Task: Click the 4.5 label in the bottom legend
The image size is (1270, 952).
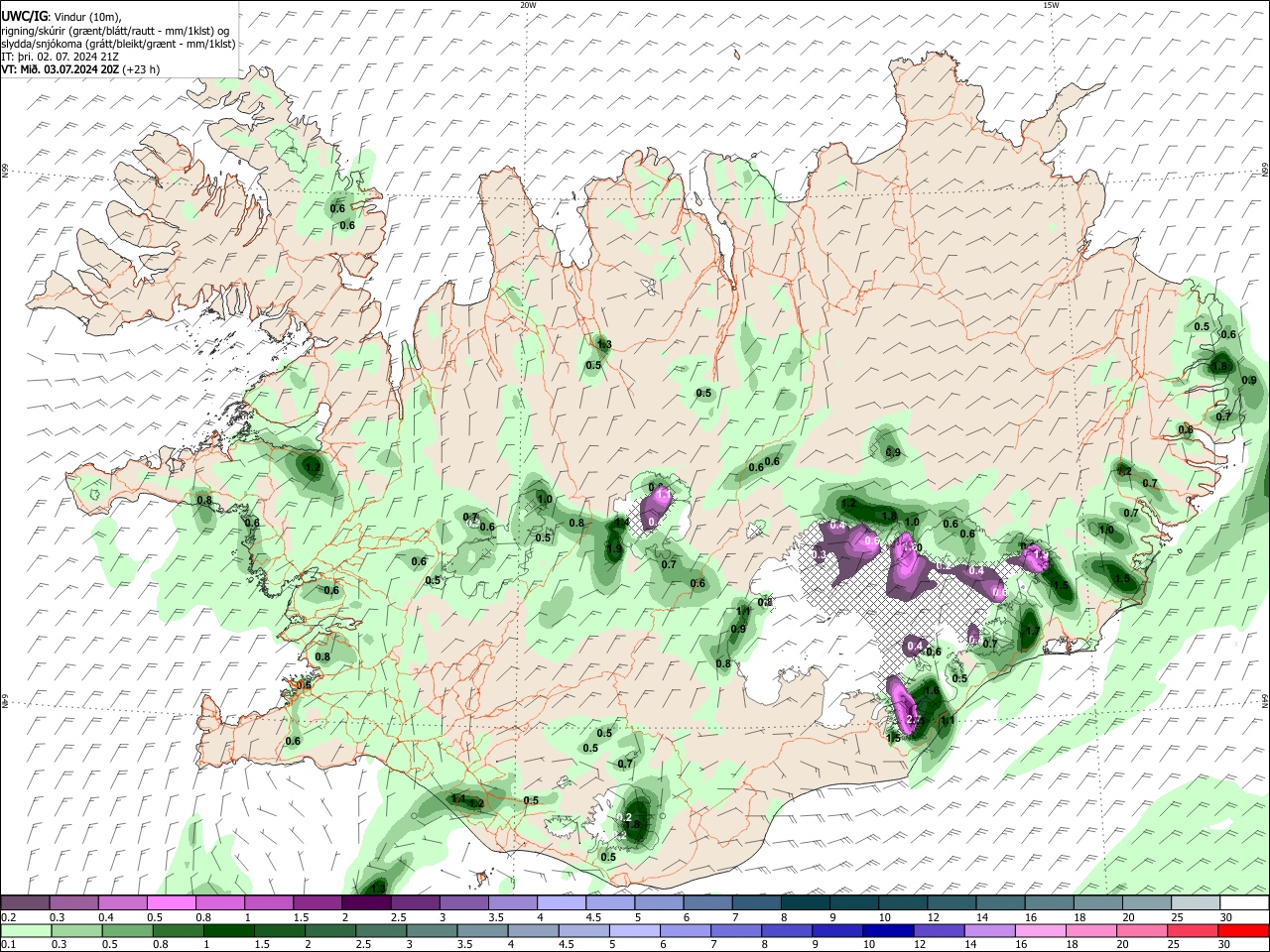Action: pyautogui.click(x=566, y=945)
